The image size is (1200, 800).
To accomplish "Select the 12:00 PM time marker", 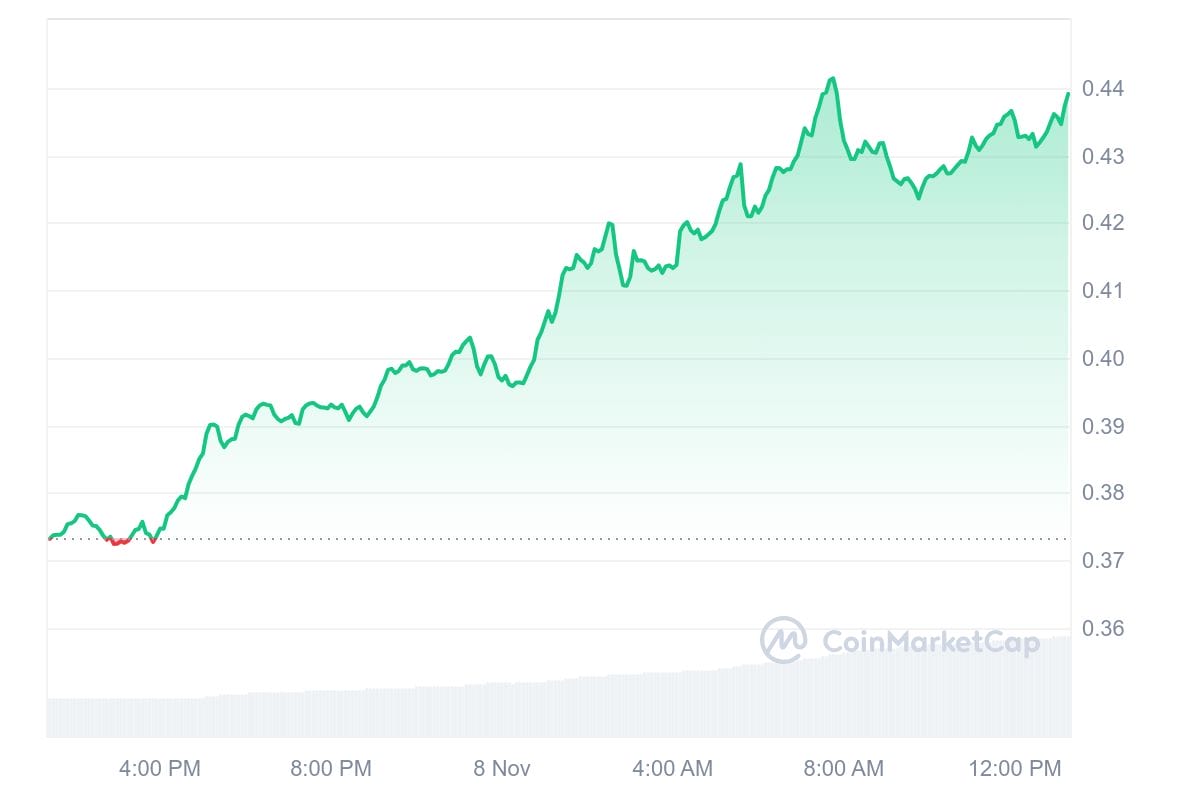I will coord(1014,768).
